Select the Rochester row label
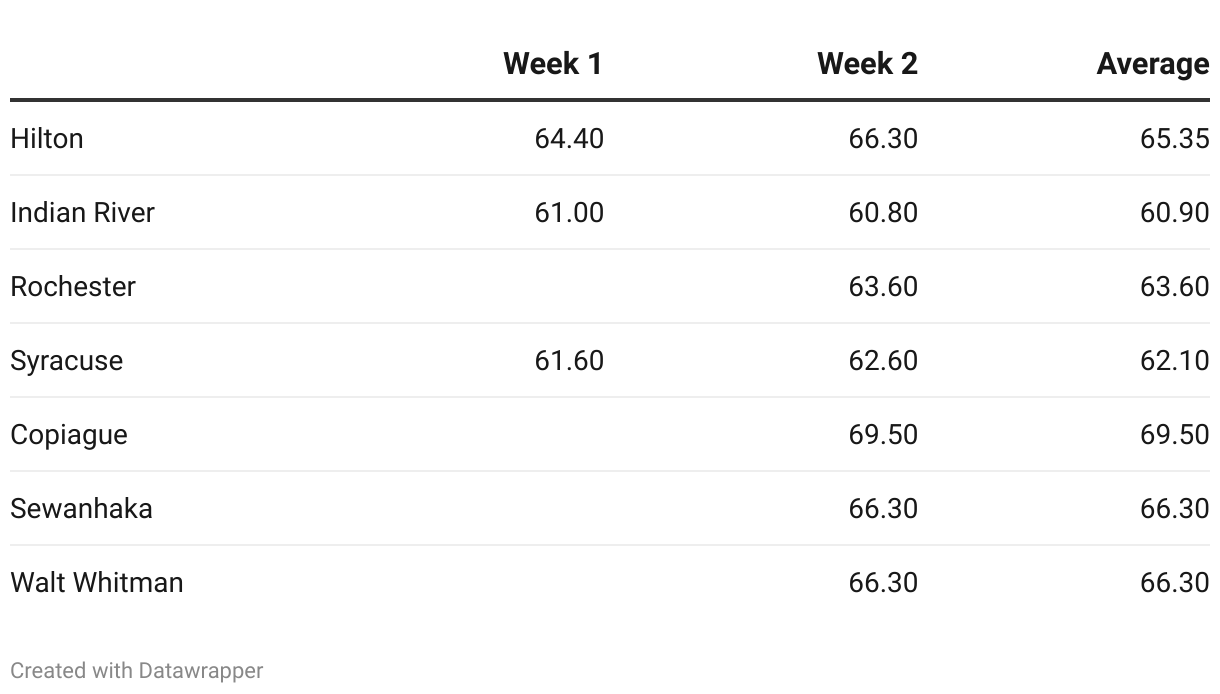 [73, 286]
